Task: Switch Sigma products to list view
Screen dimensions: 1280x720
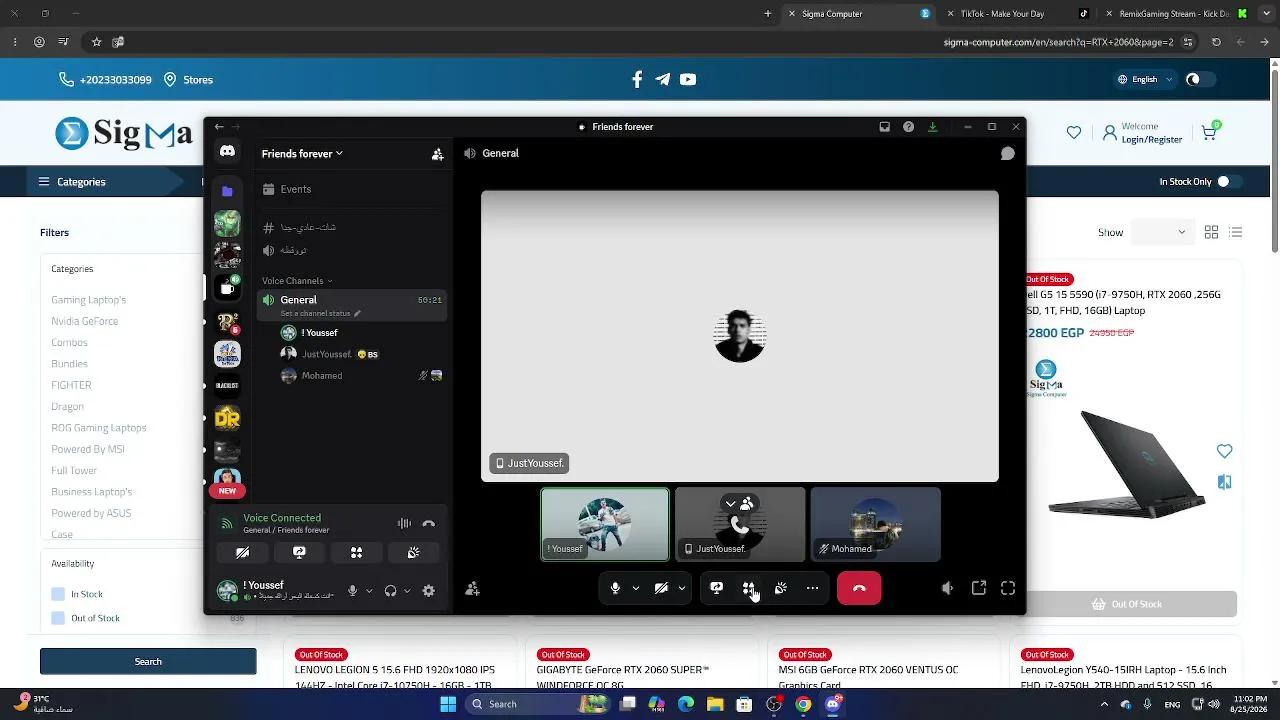Action: (1236, 232)
